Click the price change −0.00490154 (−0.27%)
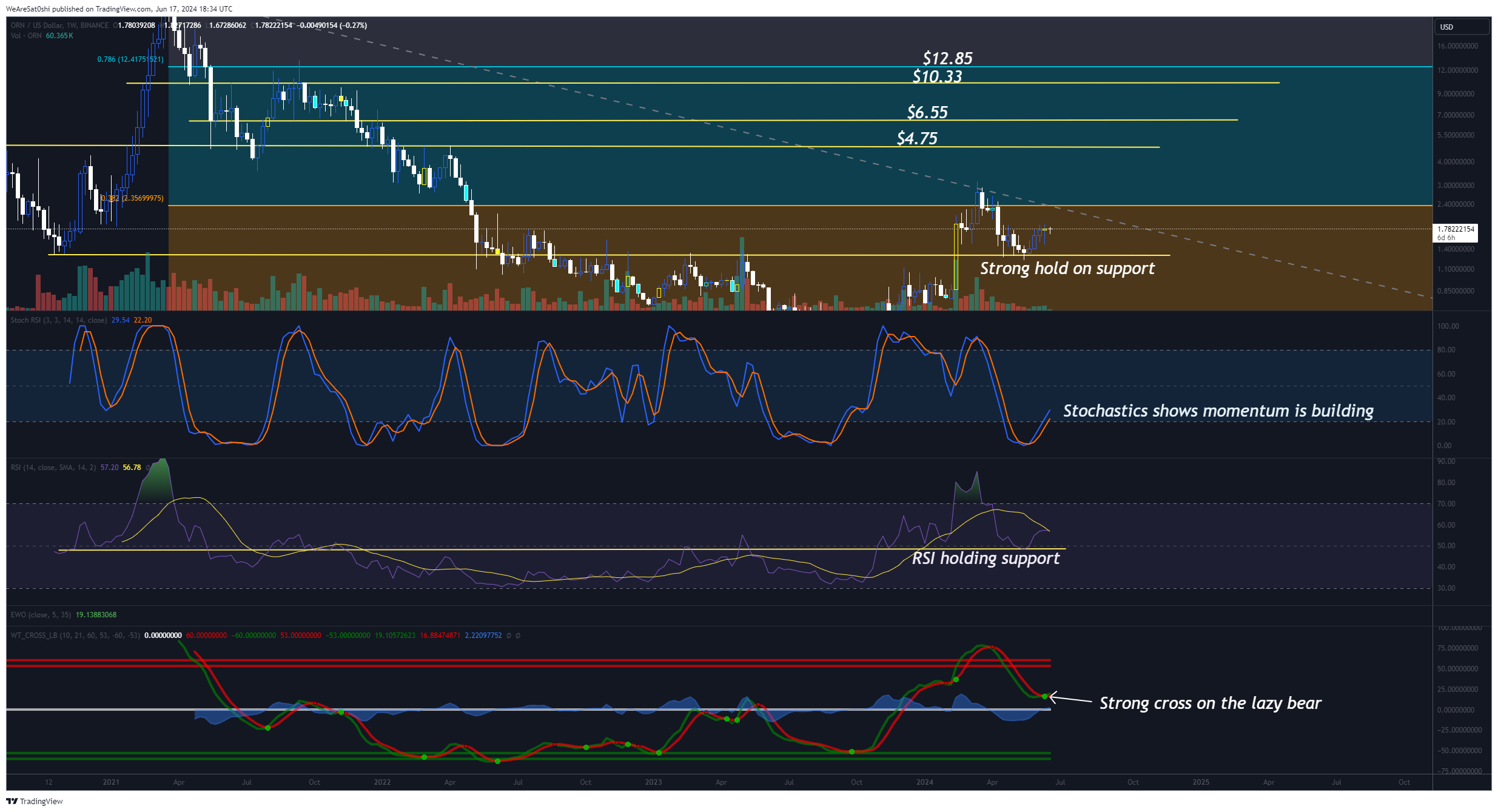The width and height of the screenshot is (1498, 812). click(x=332, y=25)
